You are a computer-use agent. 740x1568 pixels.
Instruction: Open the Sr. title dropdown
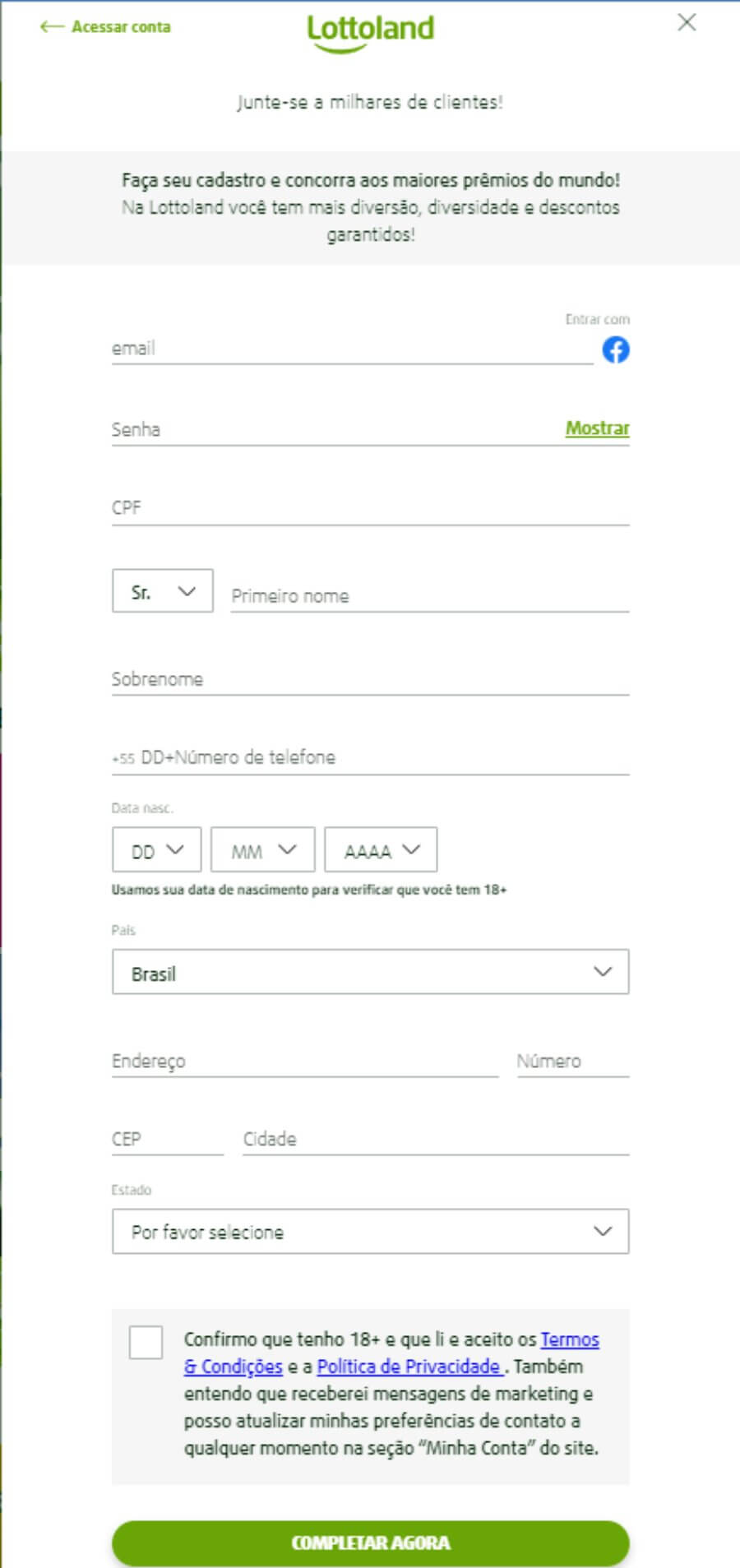[x=163, y=591]
